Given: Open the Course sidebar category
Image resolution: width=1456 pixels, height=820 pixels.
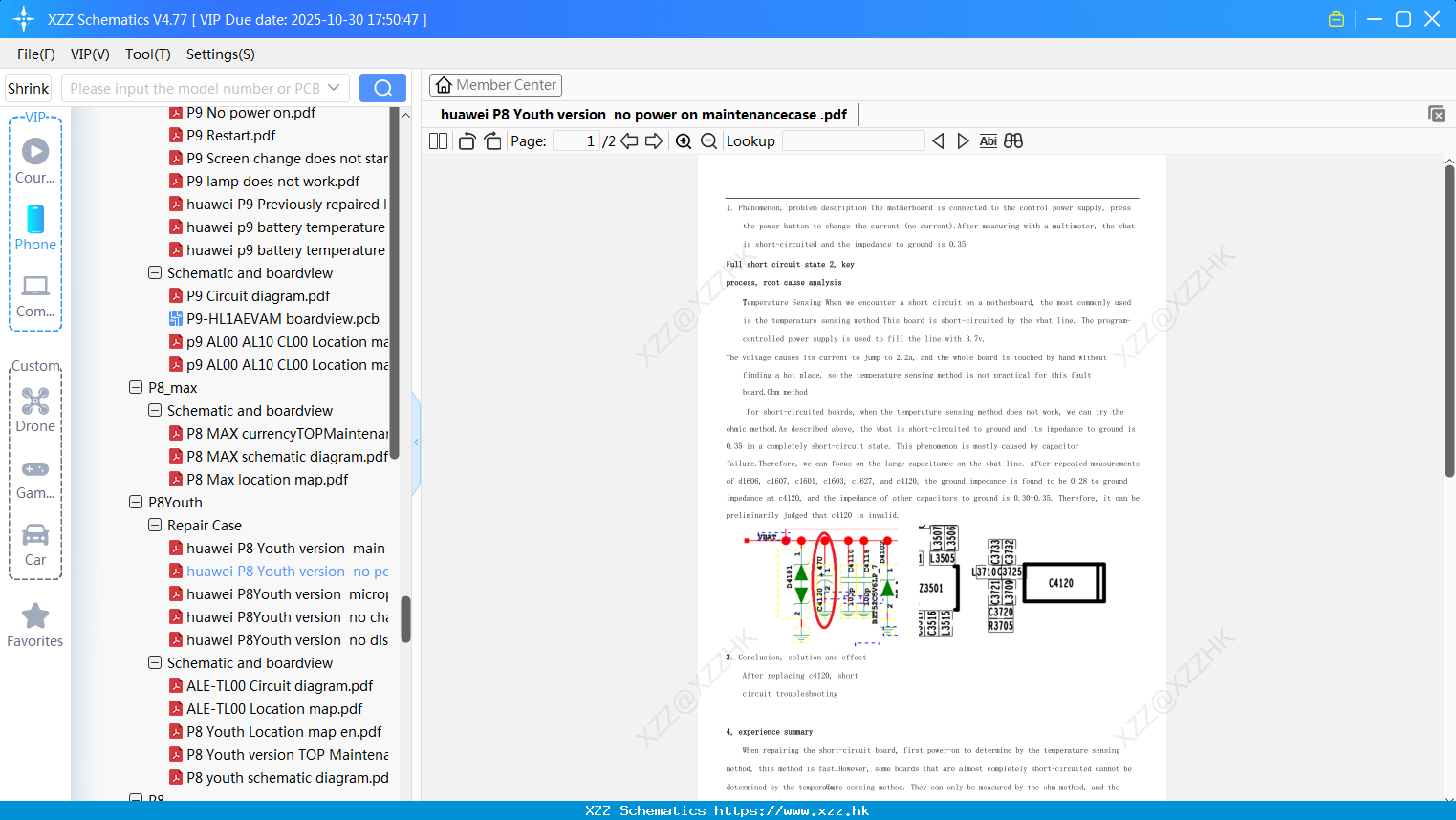Looking at the screenshot, I should point(35,162).
